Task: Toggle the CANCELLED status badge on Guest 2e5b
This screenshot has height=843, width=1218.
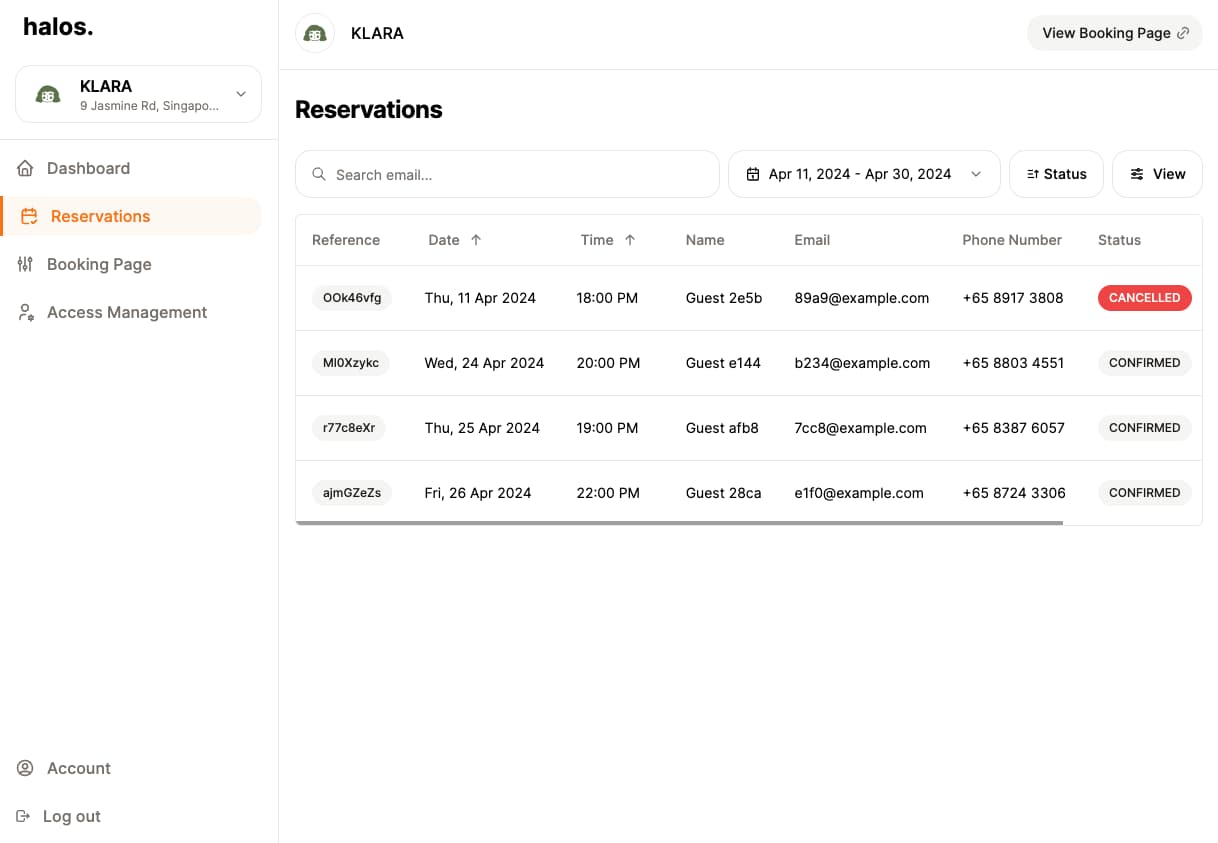Action: [x=1144, y=297]
